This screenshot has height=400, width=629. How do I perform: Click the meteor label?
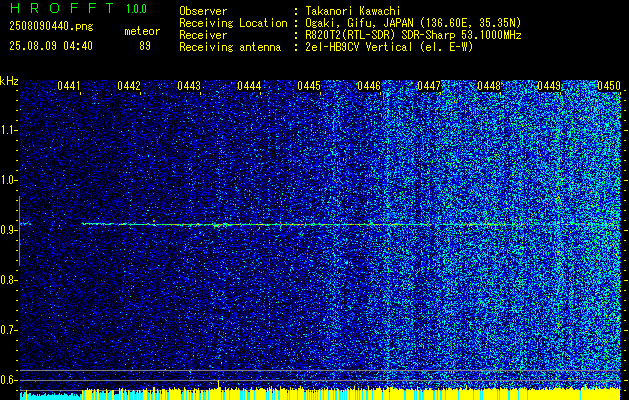tap(142, 31)
